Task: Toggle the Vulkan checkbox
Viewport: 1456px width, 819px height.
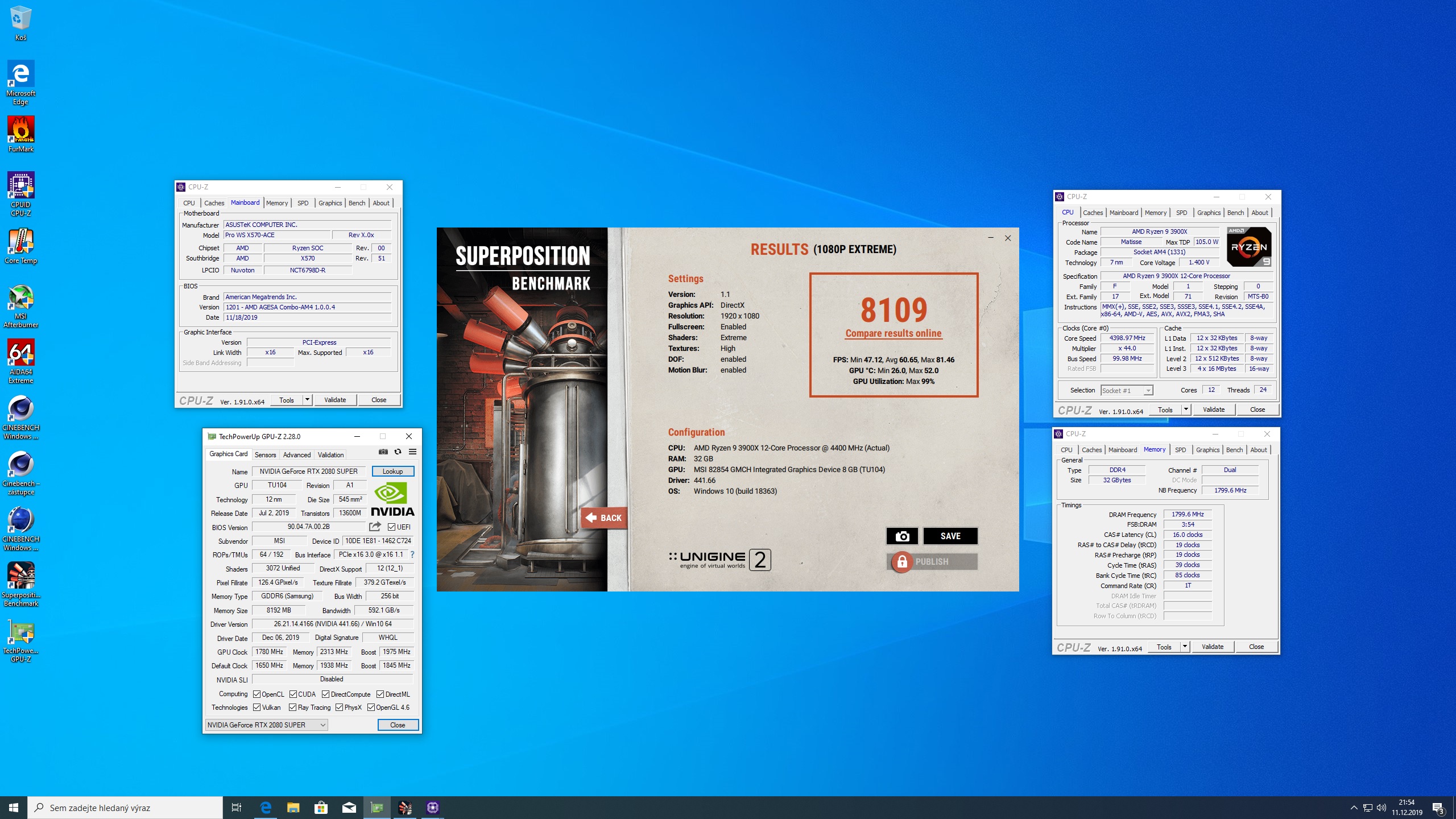Action: click(x=257, y=708)
